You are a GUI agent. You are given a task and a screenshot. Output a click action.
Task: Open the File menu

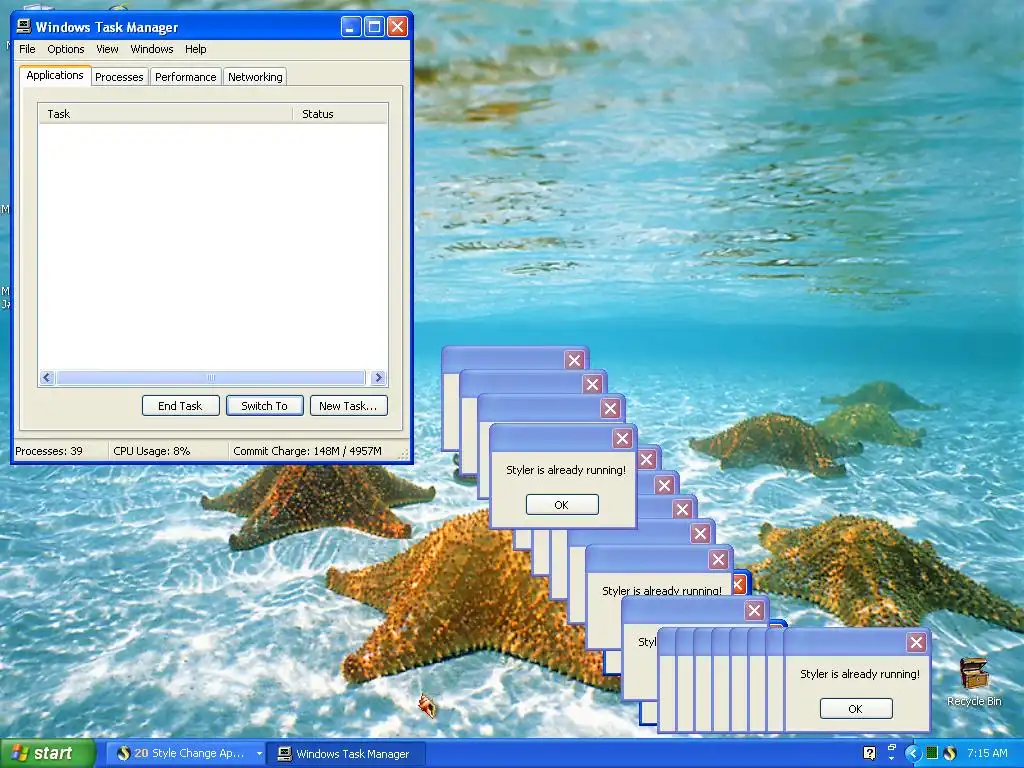point(27,49)
